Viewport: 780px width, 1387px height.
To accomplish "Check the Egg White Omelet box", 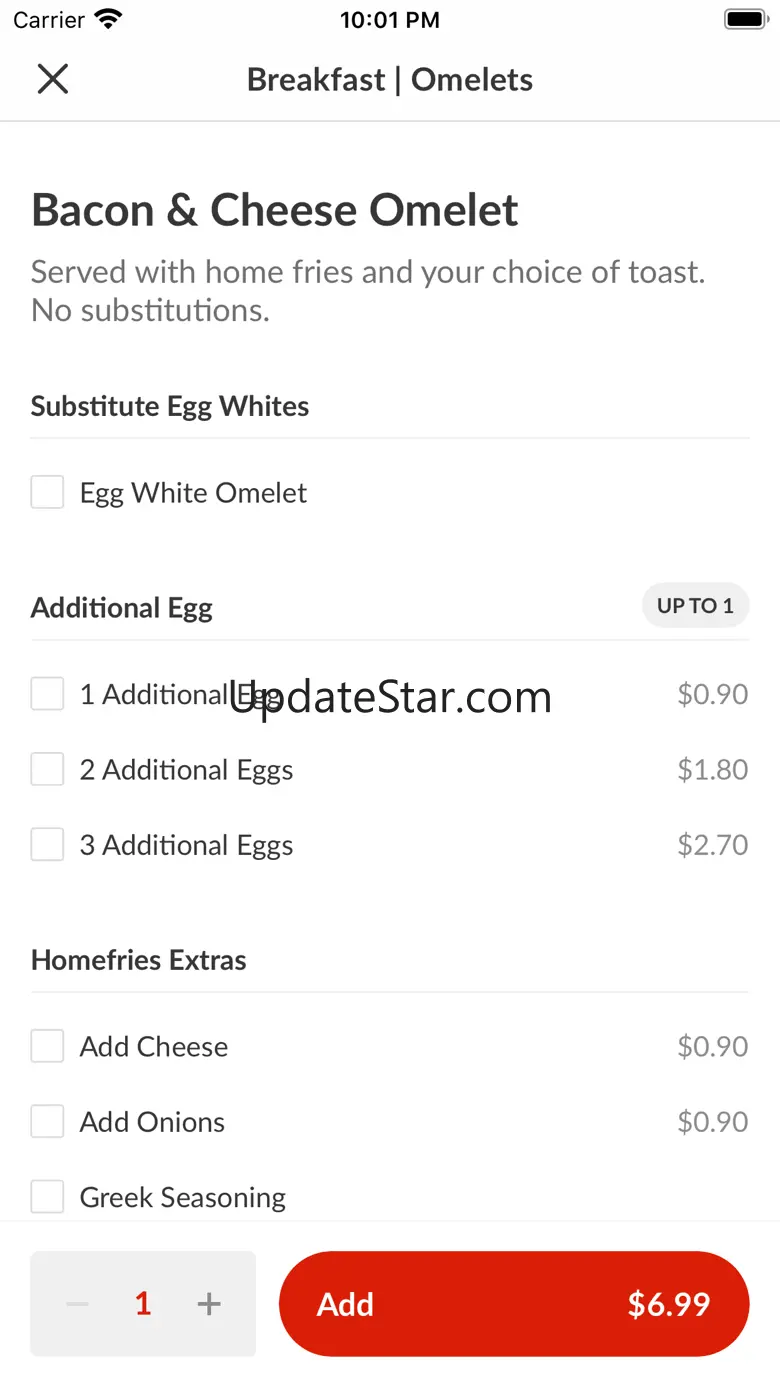I will tap(47, 492).
